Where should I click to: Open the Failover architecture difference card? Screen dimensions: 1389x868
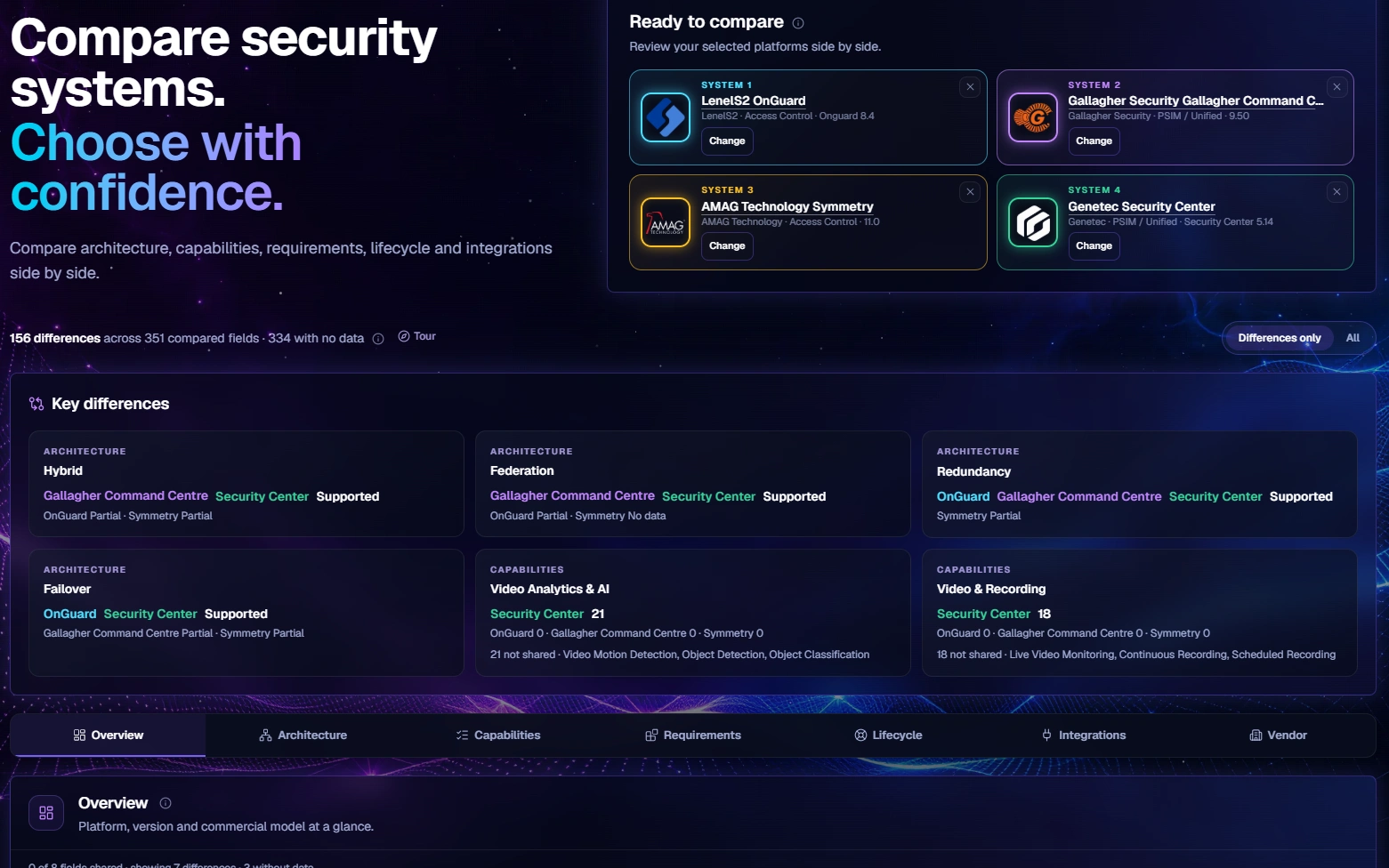[246, 613]
